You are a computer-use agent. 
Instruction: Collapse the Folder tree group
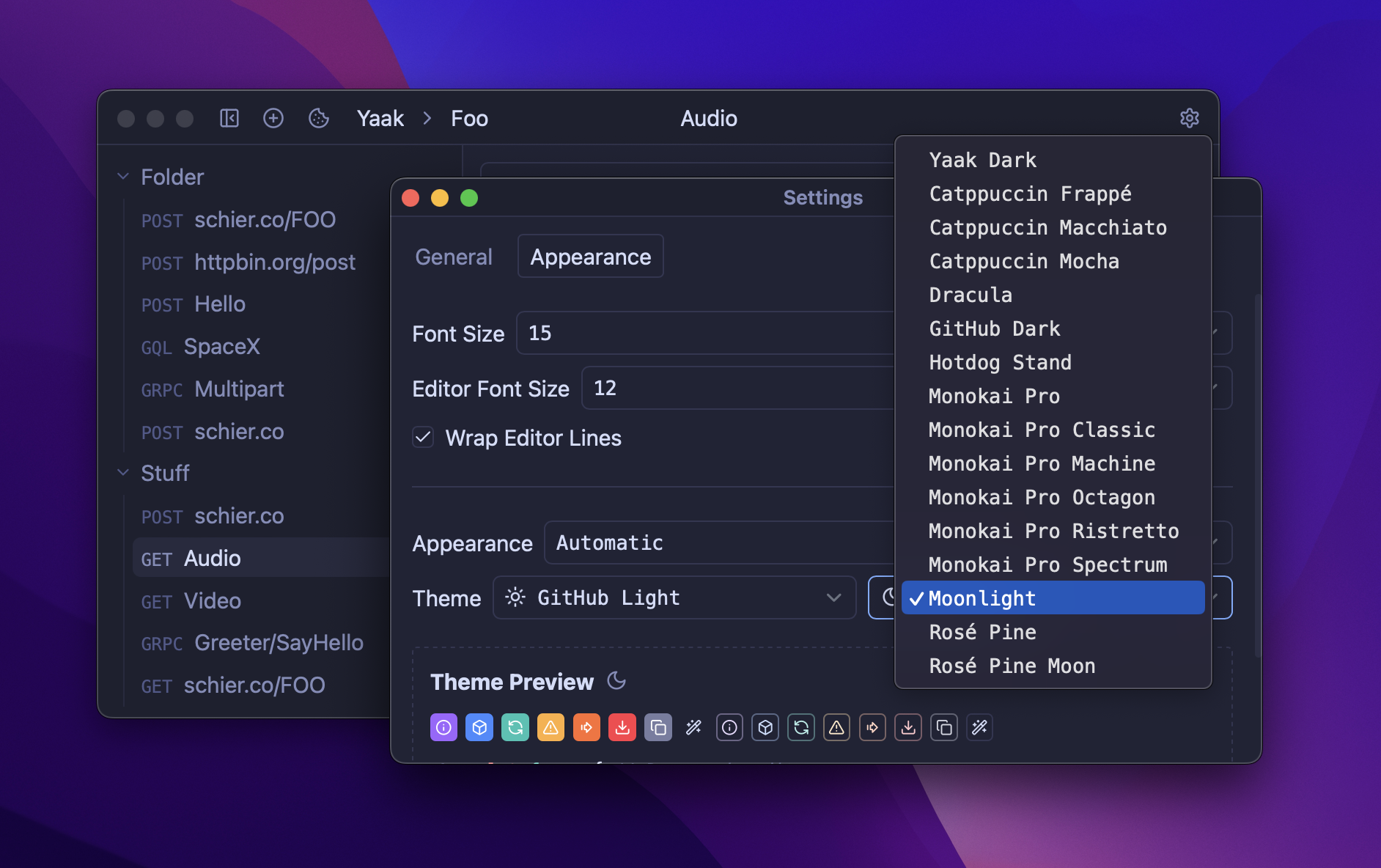point(123,177)
